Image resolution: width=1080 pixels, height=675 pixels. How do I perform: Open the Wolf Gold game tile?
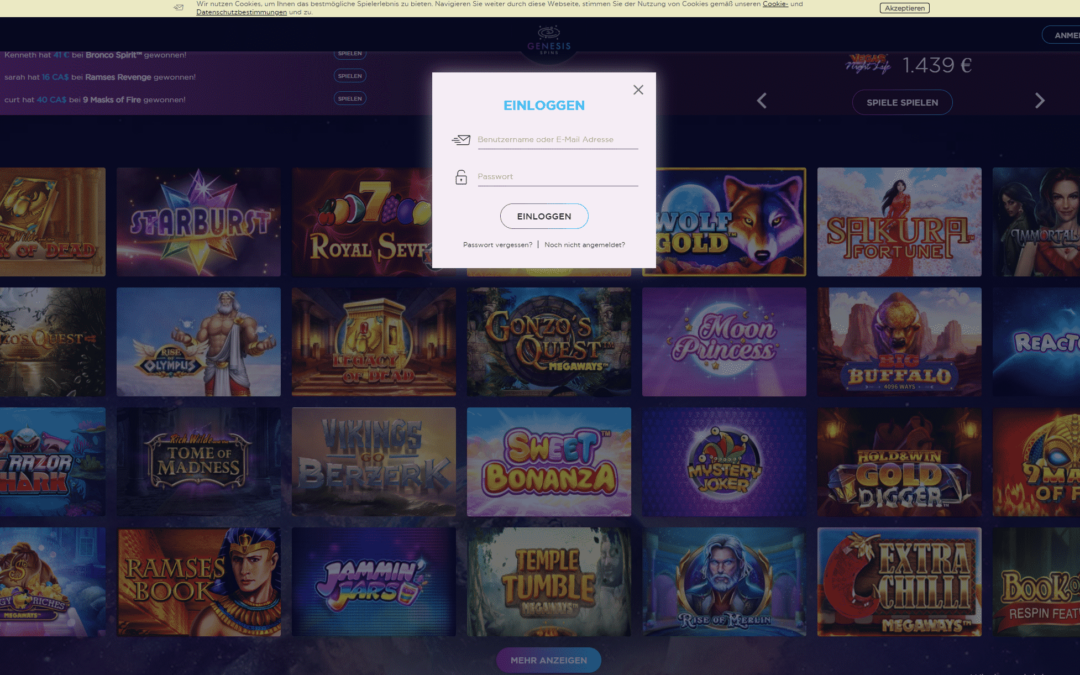tap(730, 222)
